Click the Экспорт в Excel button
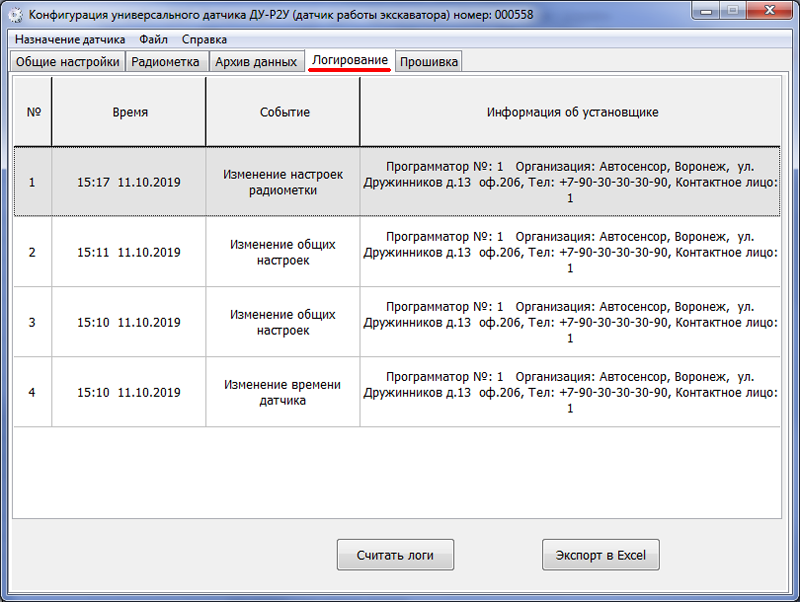Image resolution: width=800 pixels, height=602 pixels. point(601,555)
